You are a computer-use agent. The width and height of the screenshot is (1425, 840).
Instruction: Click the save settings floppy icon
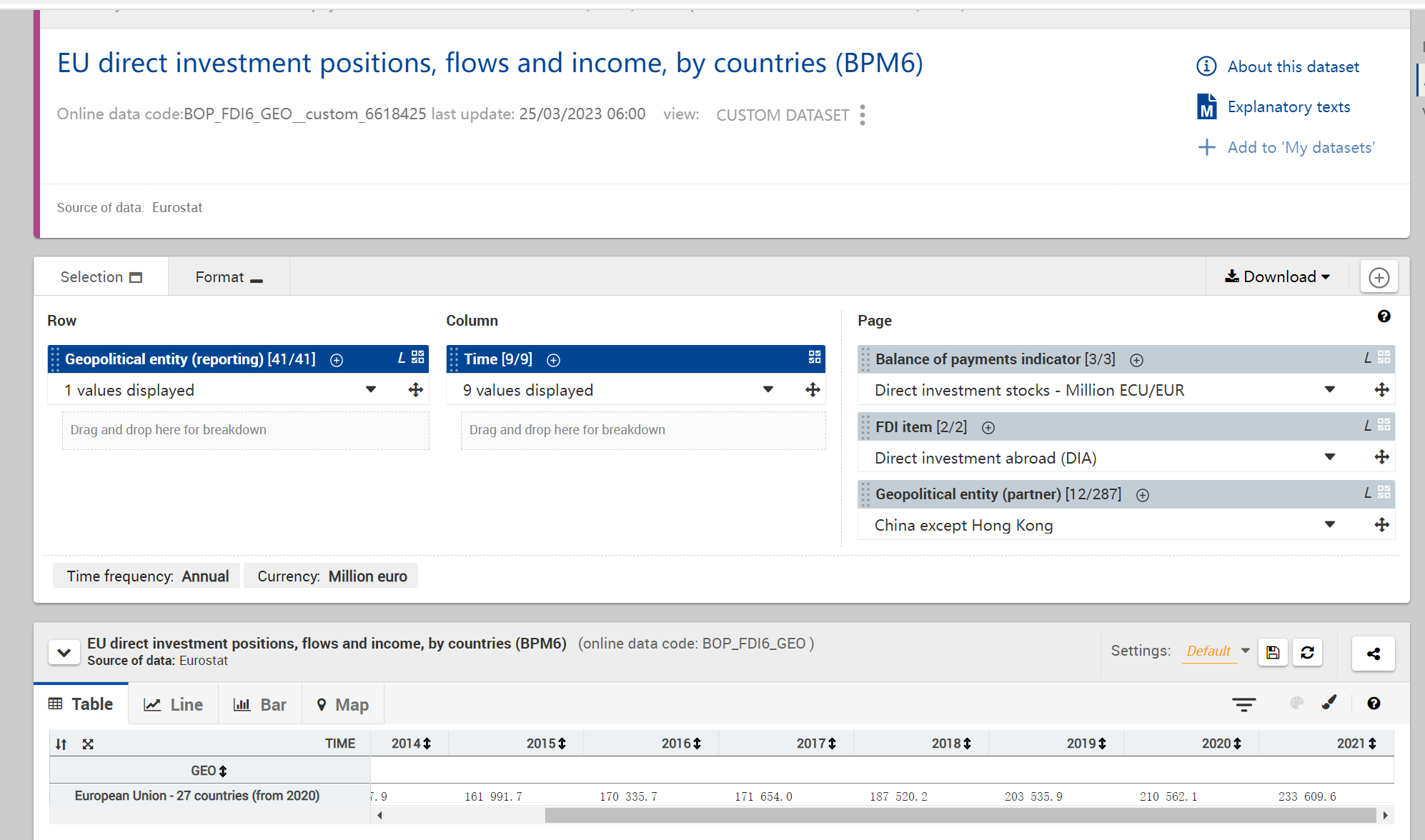pos(1273,652)
